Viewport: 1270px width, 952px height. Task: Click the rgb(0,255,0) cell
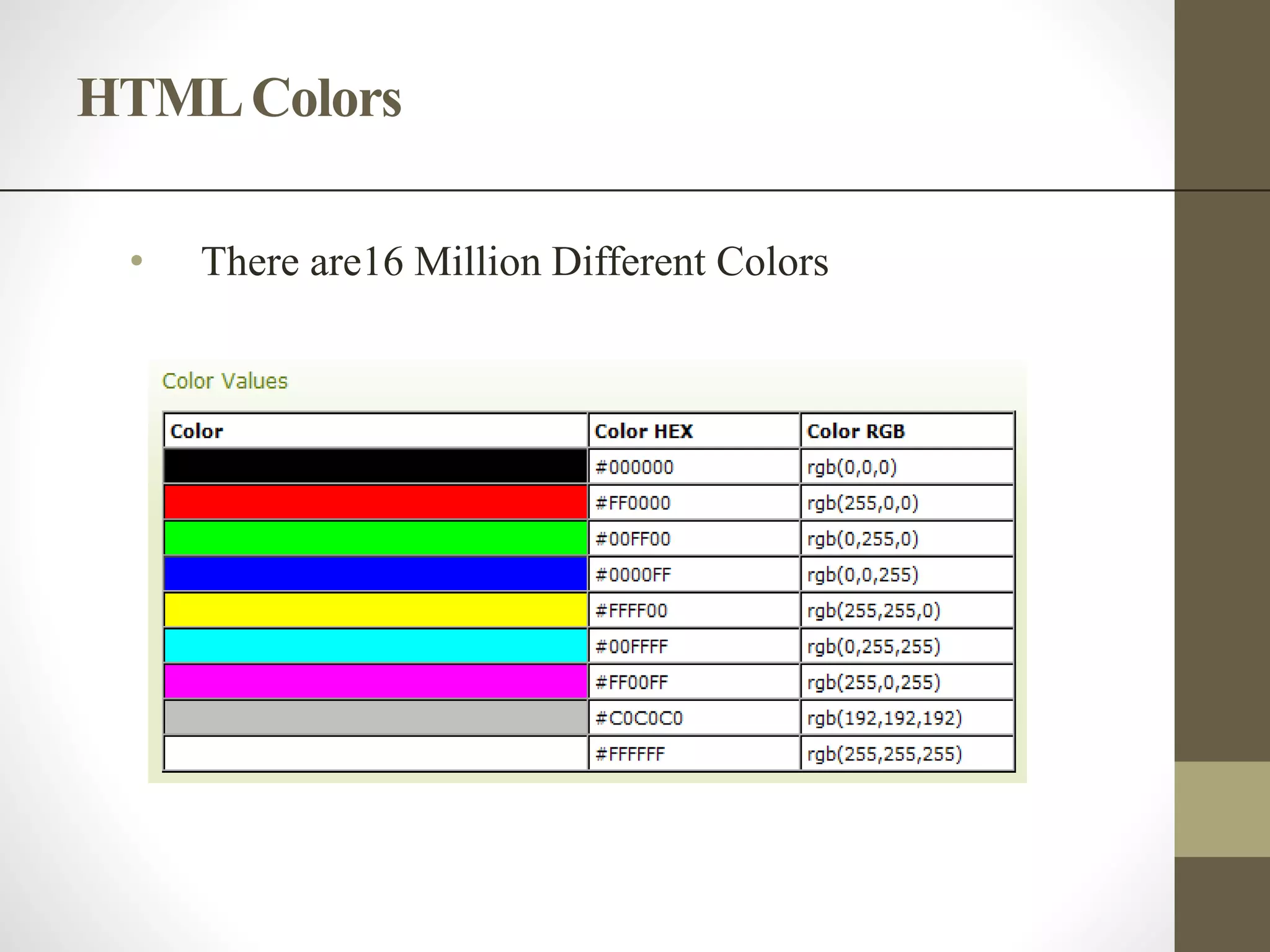(x=907, y=539)
